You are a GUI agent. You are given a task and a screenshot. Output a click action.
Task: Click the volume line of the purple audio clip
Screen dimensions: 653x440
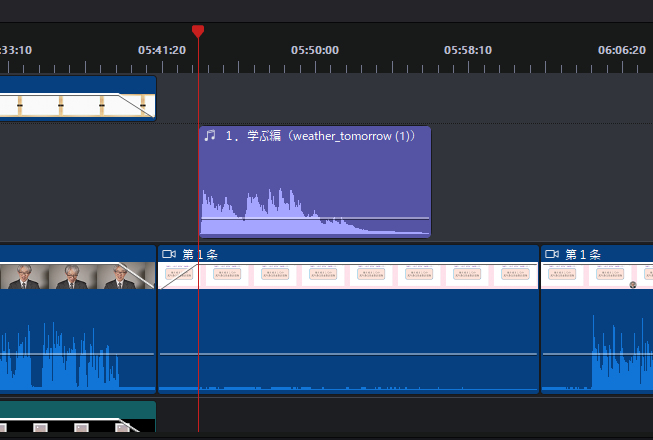[x=380, y=218]
